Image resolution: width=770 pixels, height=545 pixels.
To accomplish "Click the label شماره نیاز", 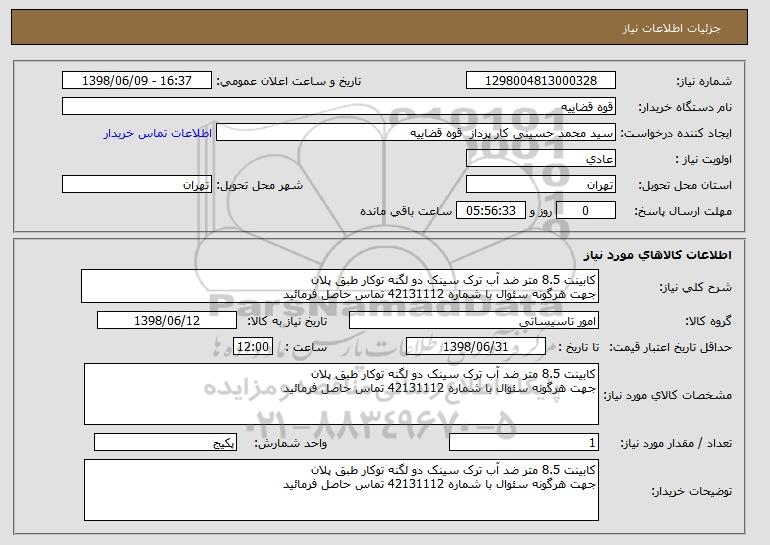I will coord(704,81).
